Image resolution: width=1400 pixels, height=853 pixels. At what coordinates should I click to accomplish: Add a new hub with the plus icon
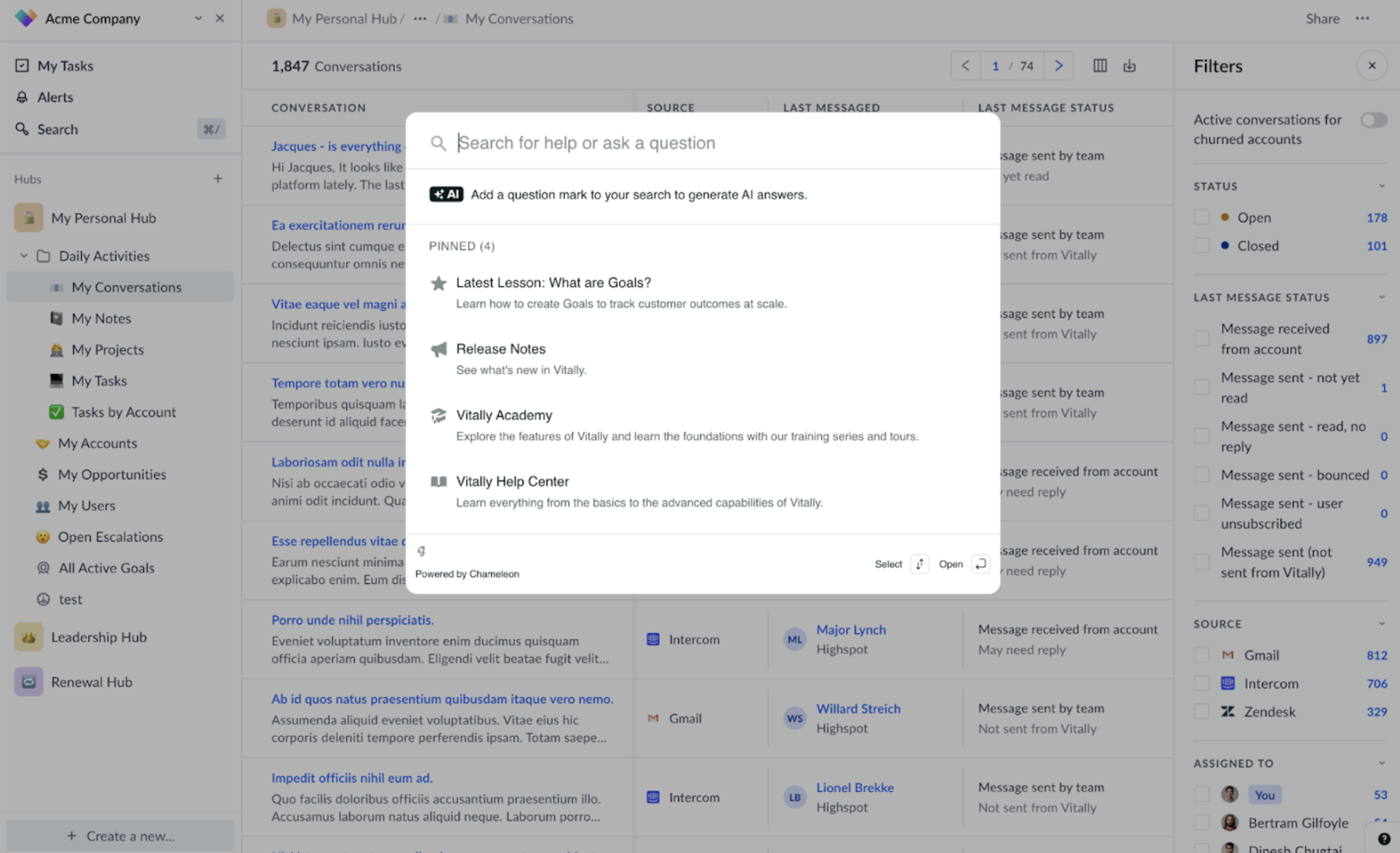point(218,179)
